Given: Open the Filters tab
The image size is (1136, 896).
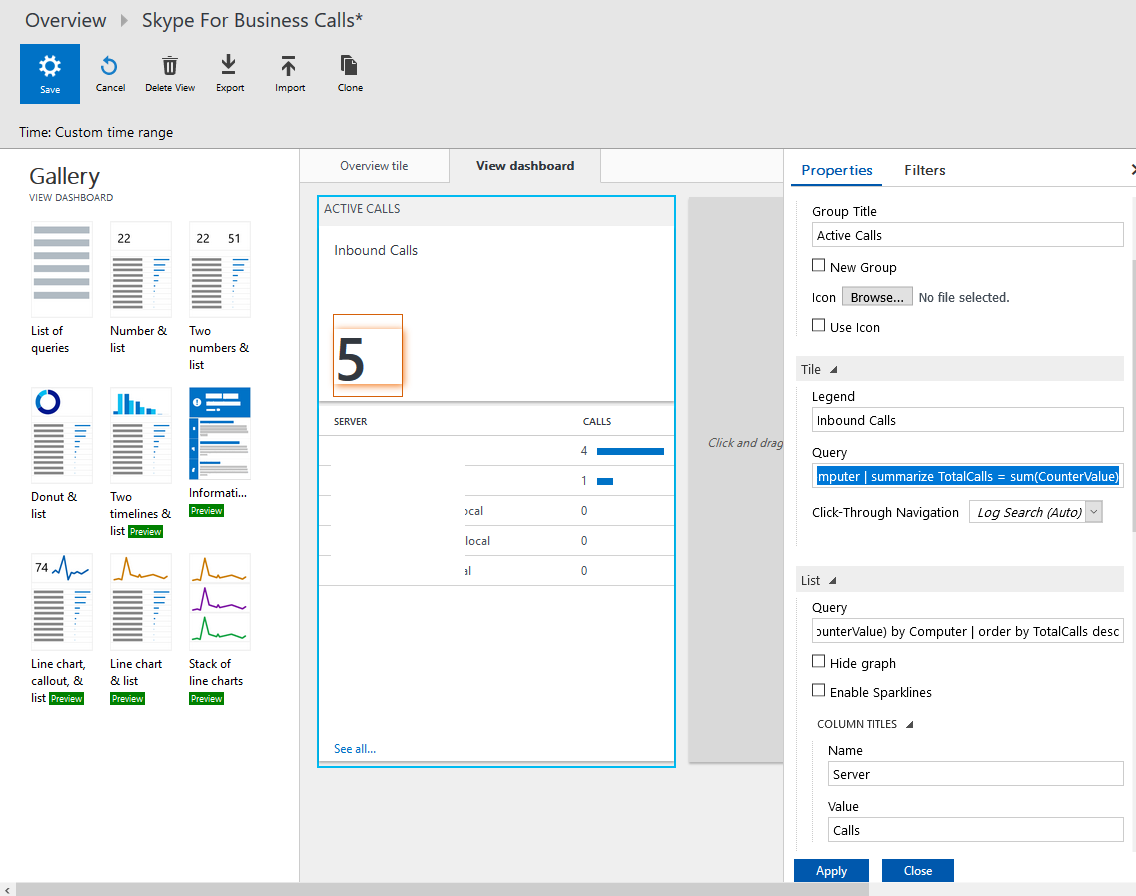Looking at the screenshot, I should coord(924,170).
